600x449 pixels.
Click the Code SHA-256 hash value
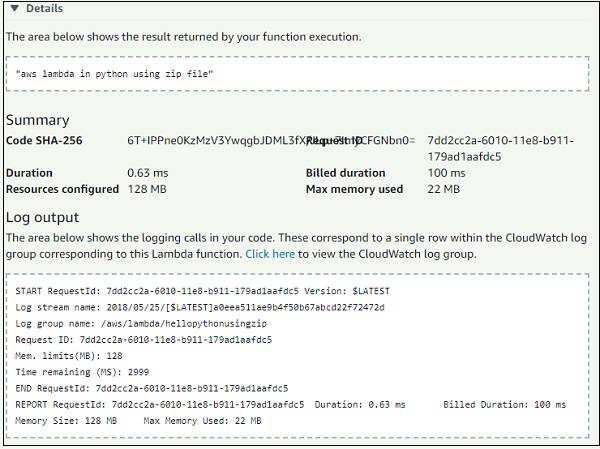(215, 141)
